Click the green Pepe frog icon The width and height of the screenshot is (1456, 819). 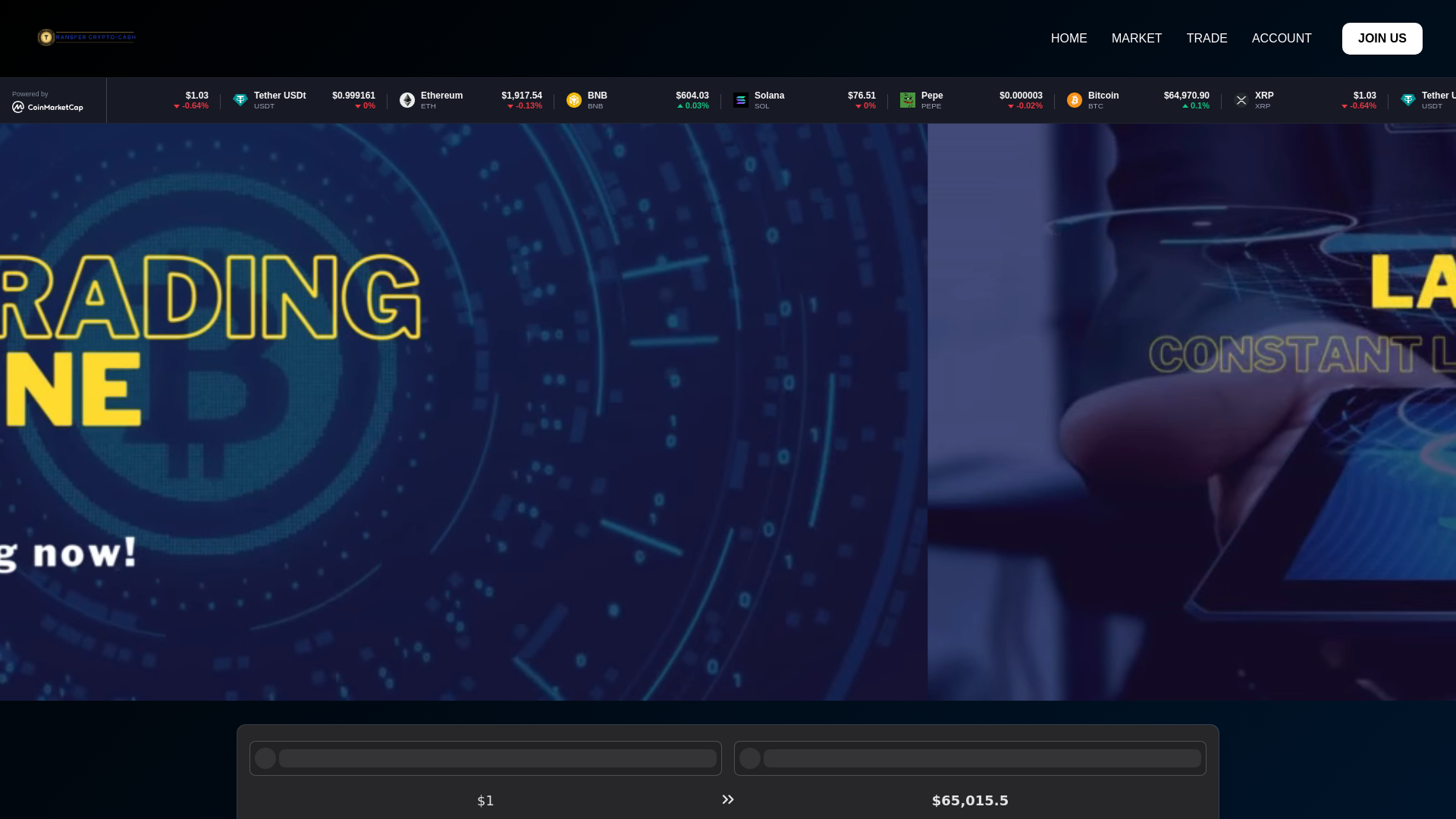coord(908,100)
